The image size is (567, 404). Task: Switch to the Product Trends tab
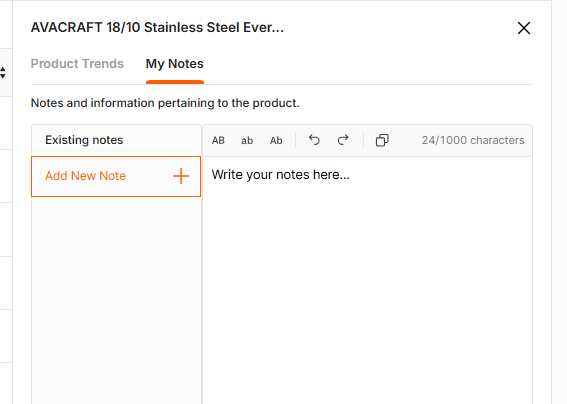click(77, 64)
